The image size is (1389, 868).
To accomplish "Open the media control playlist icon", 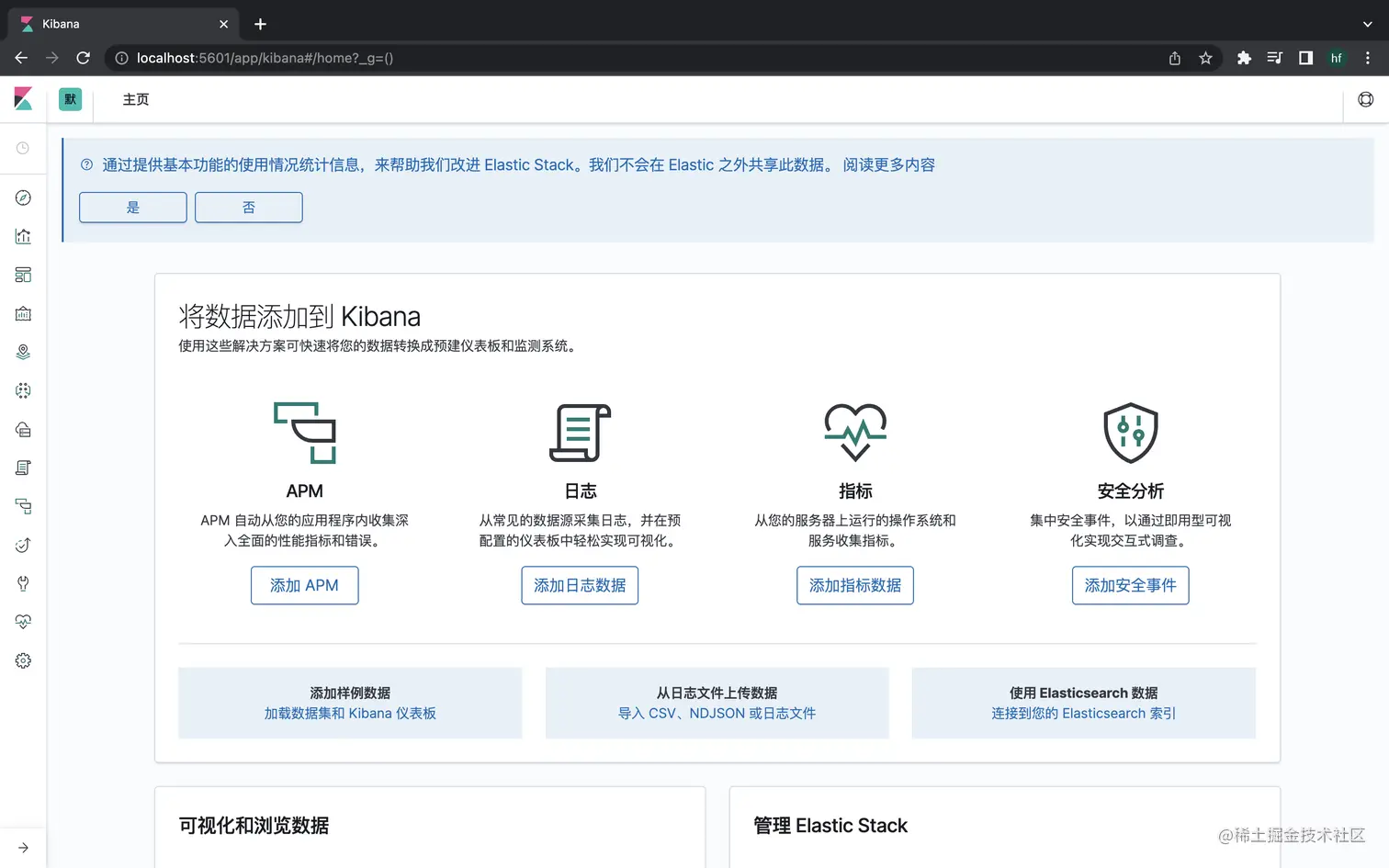I will pyautogui.click(x=1274, y=58).
